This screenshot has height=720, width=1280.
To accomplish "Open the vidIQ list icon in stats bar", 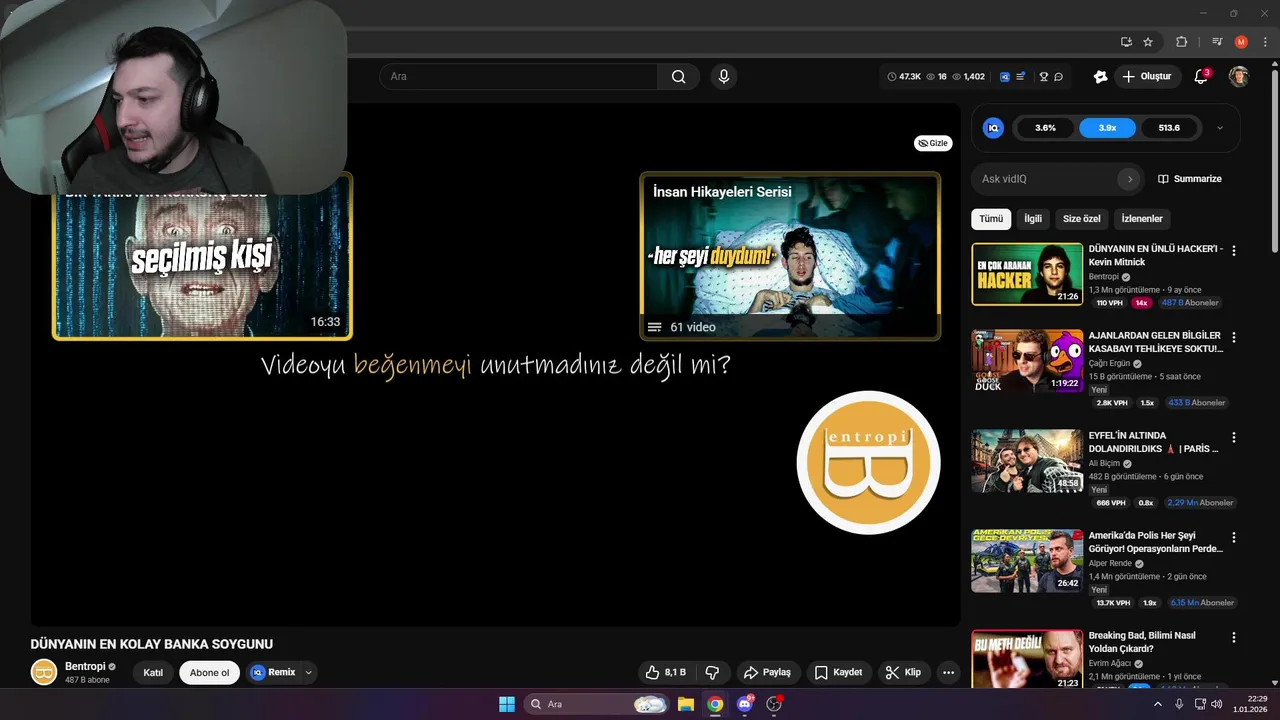I will coord(1020,77).
